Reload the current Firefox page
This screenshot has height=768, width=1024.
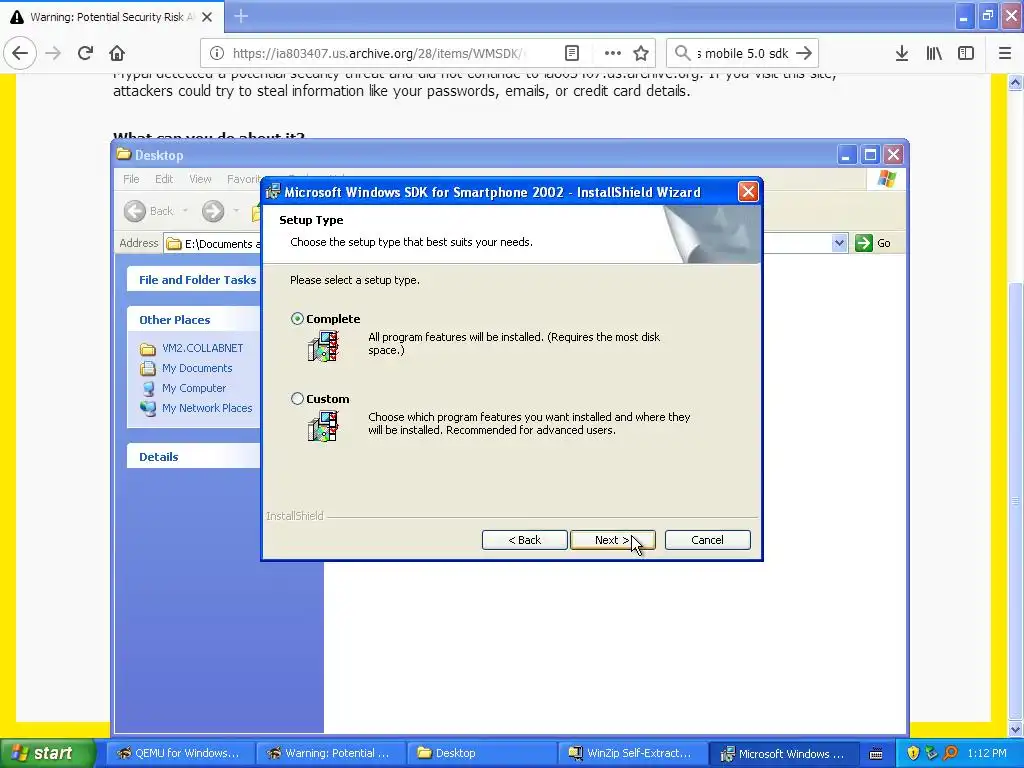click(x=85, y=53)
